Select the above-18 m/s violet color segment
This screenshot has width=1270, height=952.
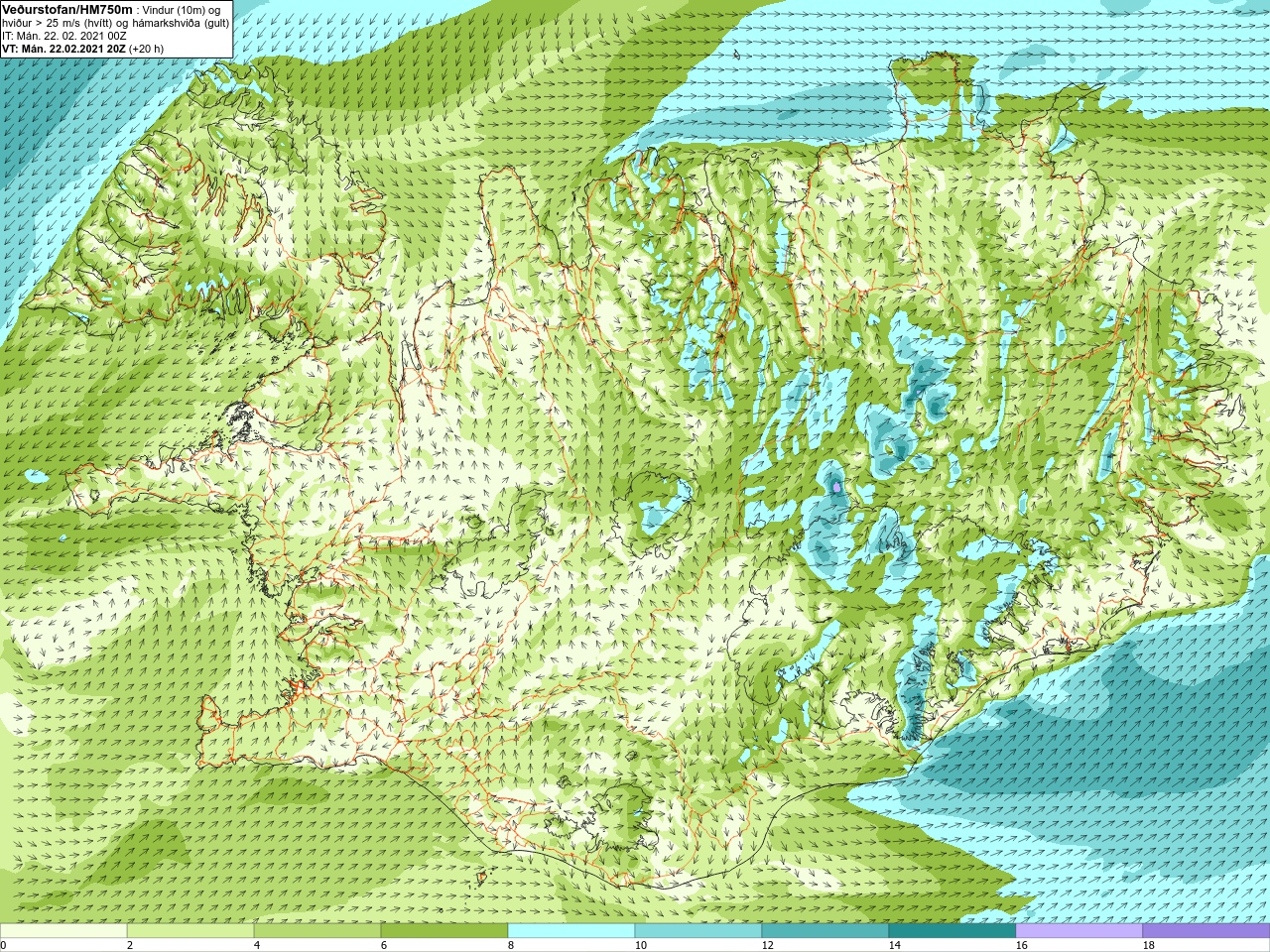coord(1206,931)
